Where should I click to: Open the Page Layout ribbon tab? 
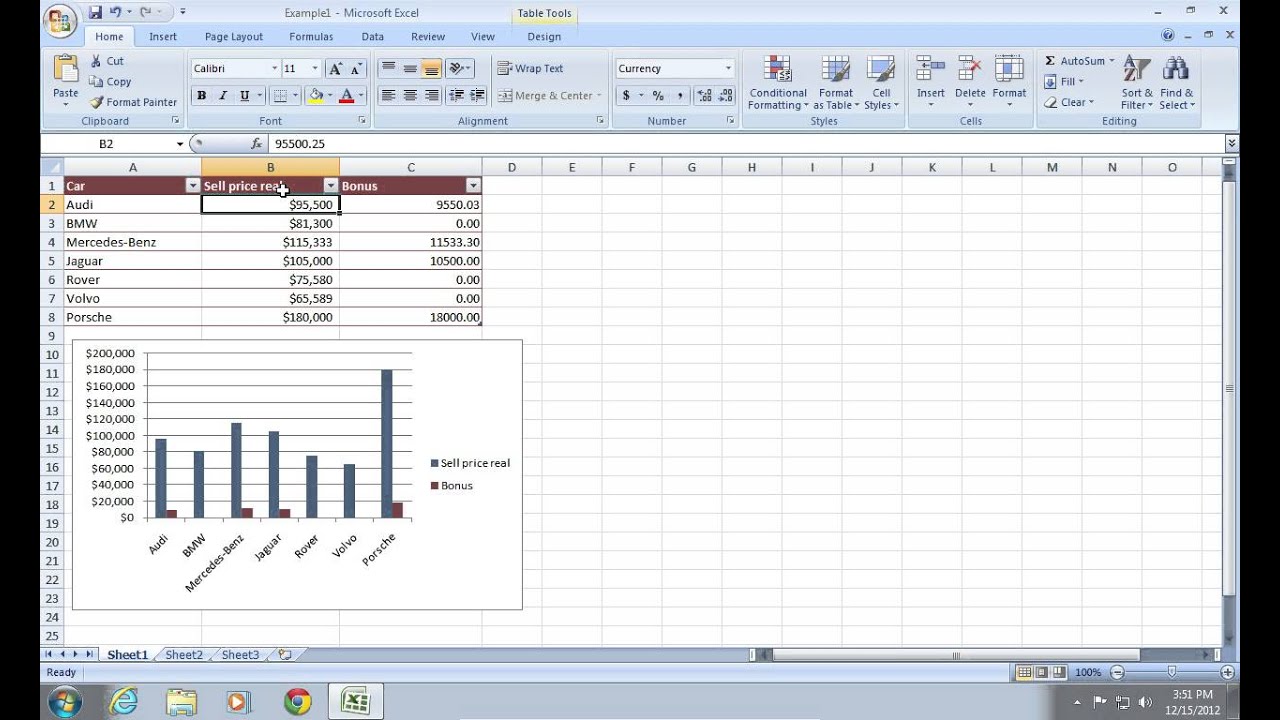[234, 37]
